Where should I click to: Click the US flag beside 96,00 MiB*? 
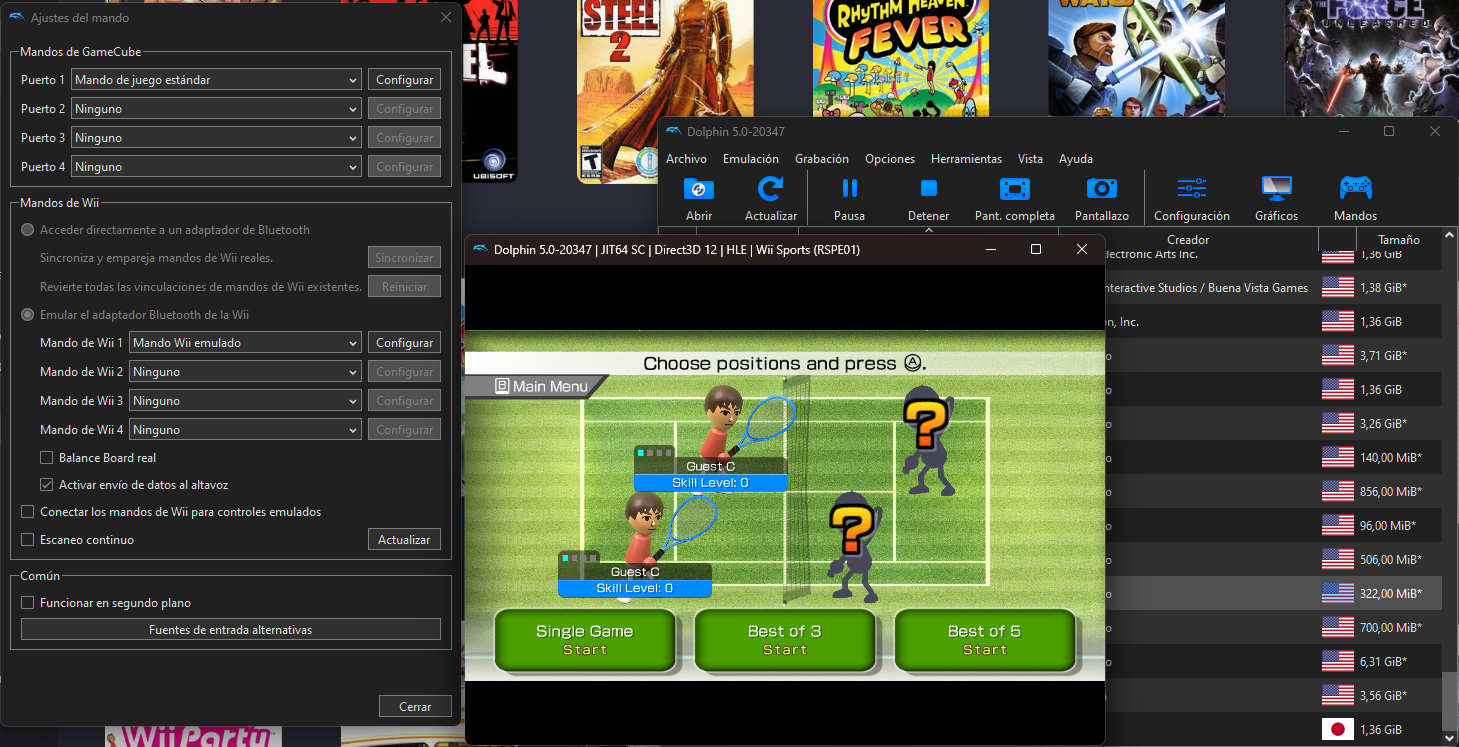(1337, 525)
